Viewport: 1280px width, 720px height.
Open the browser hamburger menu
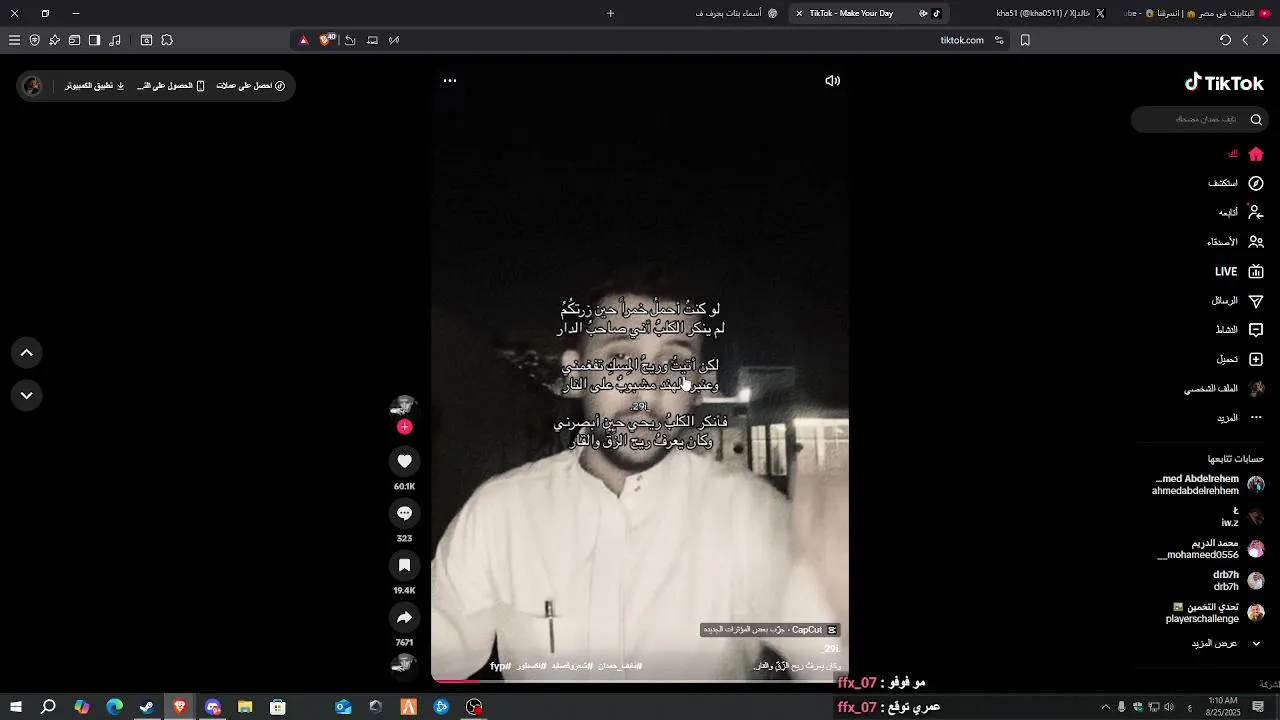(14, 40)
